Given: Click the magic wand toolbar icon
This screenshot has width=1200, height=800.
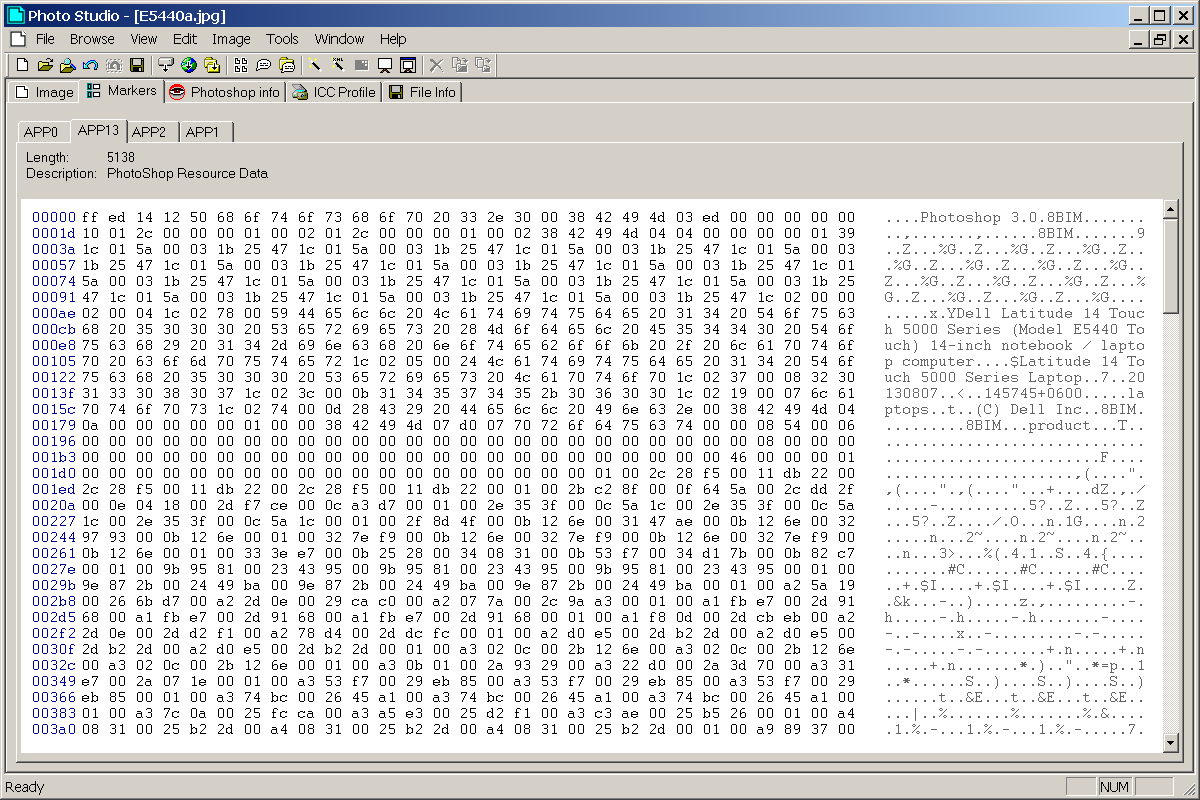Looking at the screenshot, I should coord(314,65).
